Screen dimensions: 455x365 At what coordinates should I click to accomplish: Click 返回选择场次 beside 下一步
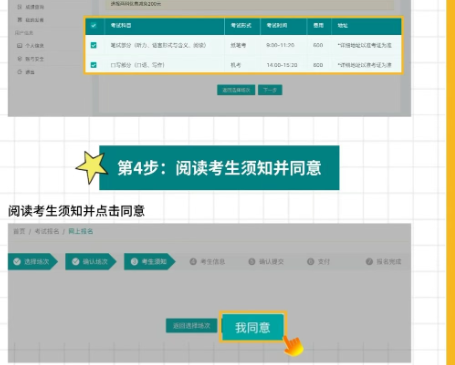[x=236, y=90]
